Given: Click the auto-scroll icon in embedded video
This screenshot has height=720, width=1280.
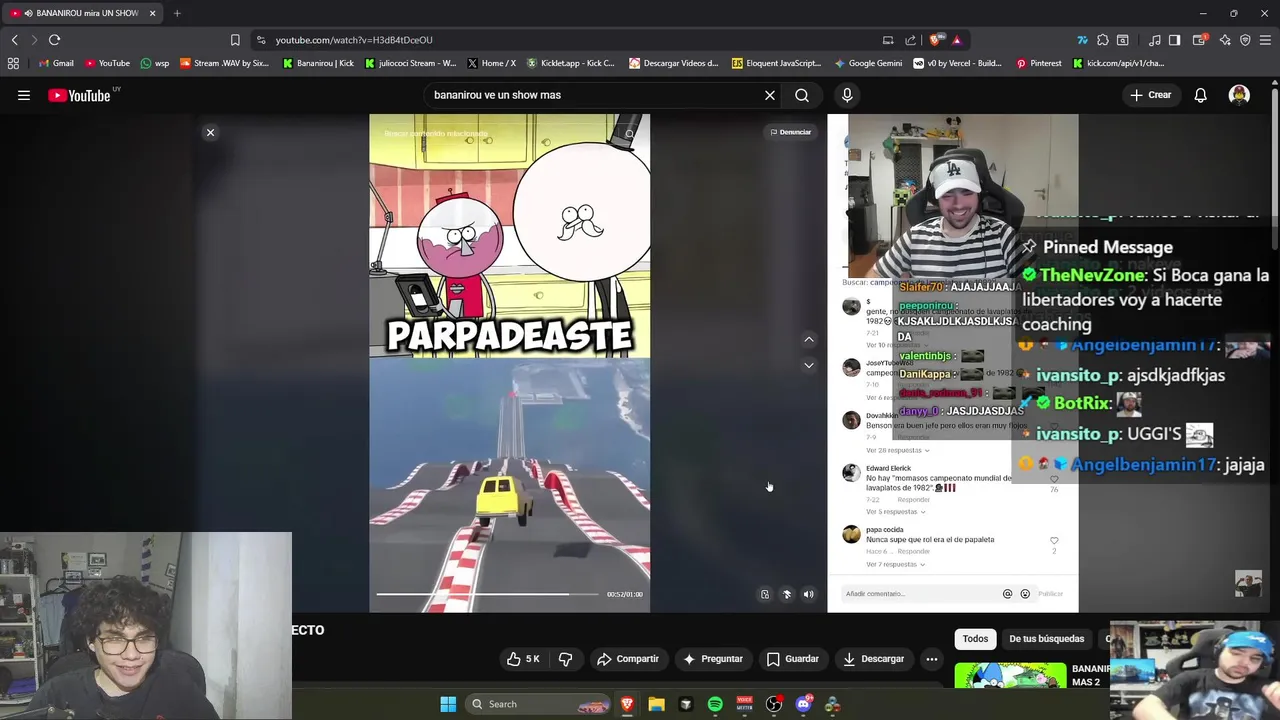Looking at the screenshot, I should 787,594.
